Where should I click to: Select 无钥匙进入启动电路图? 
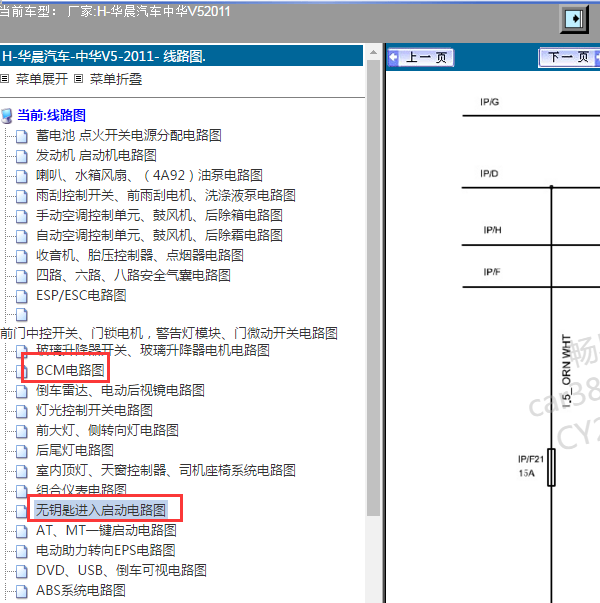coord(101,510)
